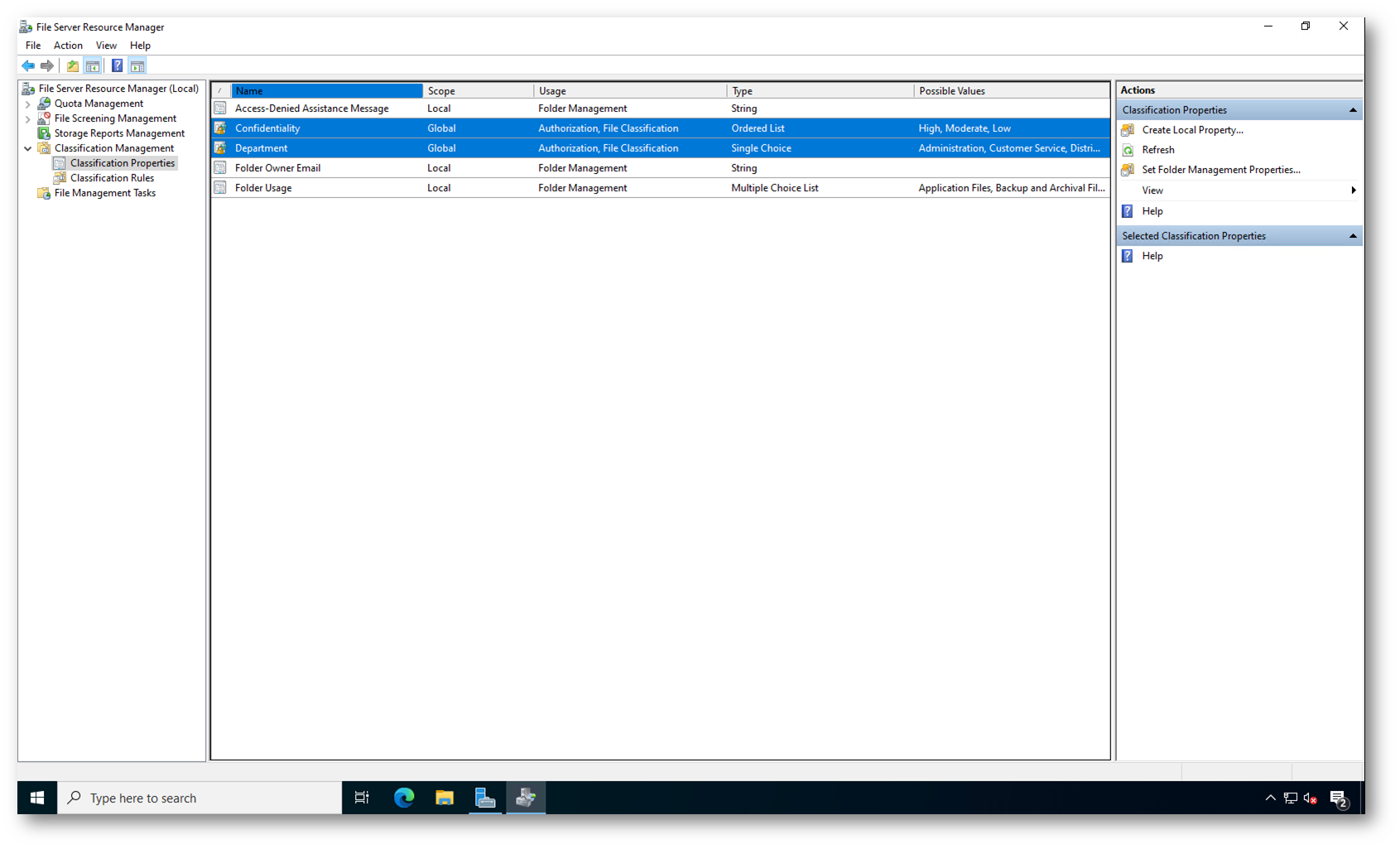Toggle the Show/Hide Action Pane icon
The width and height of the screenshot is (1400, 849).
[x=137, y=65]
